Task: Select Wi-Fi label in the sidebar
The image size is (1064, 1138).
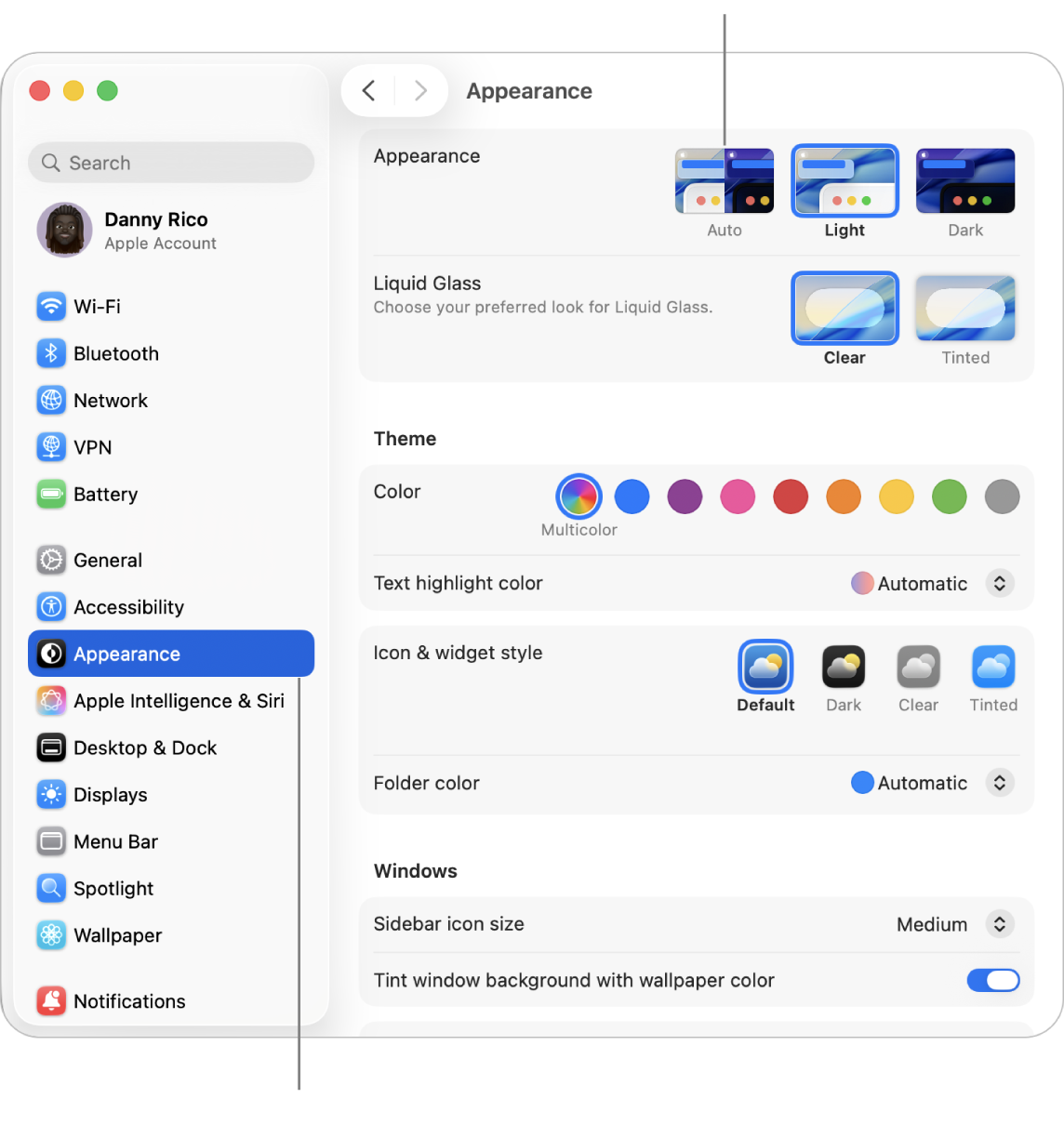Action: pos(97,306)
